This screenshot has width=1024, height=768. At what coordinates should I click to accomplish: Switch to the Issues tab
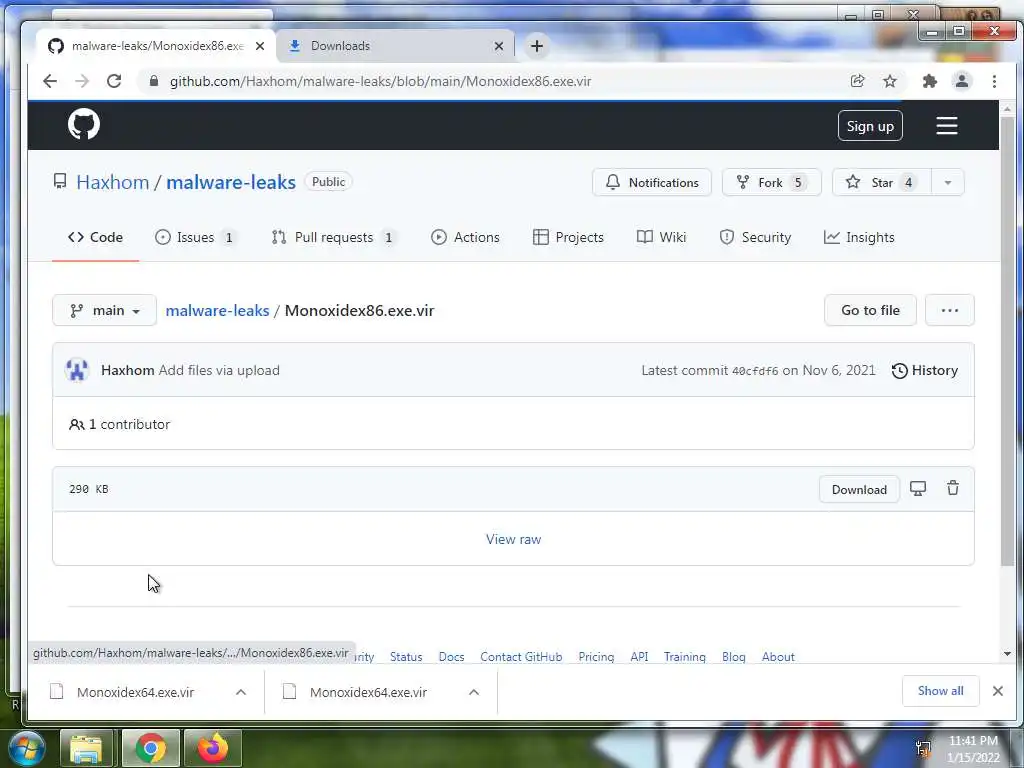(195, 237)
